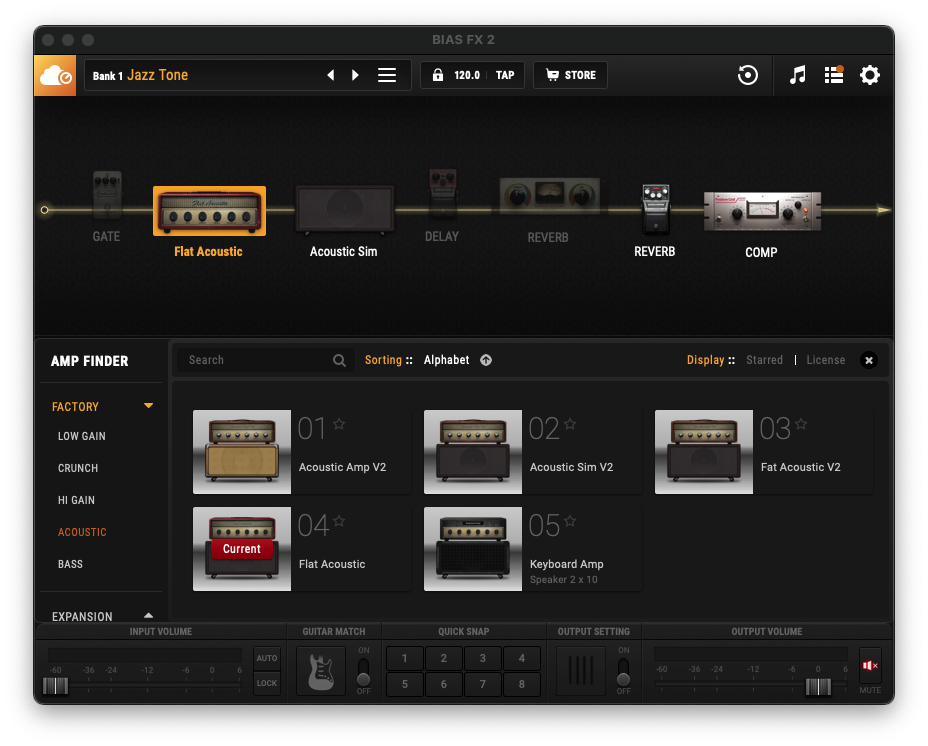Select the Acoustic Sim cabinet

(344, 209)
